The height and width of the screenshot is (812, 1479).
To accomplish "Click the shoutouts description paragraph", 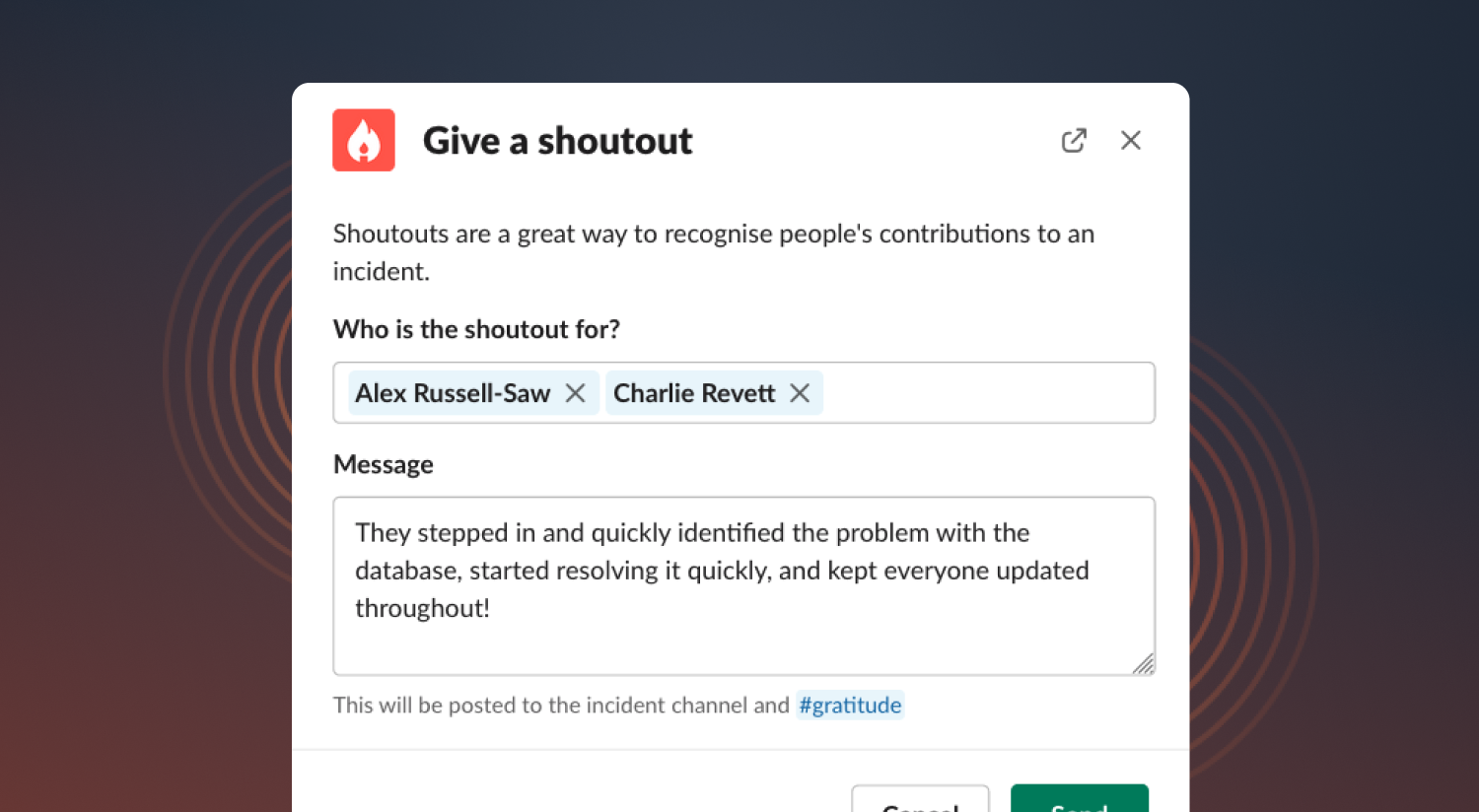I will pyautogui.click(x=714, y=252).
